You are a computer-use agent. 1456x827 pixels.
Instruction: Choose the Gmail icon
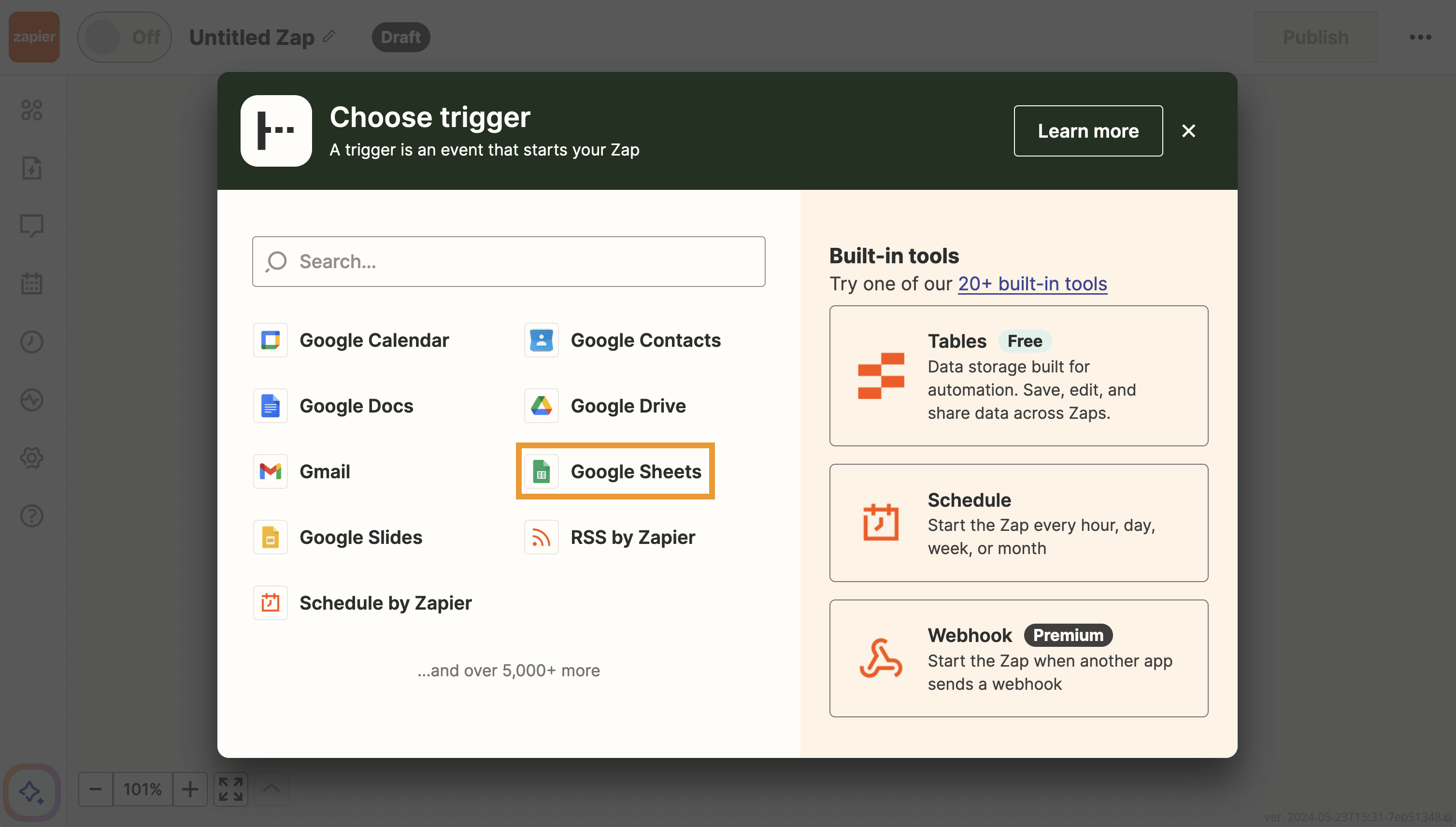point(271,471)
